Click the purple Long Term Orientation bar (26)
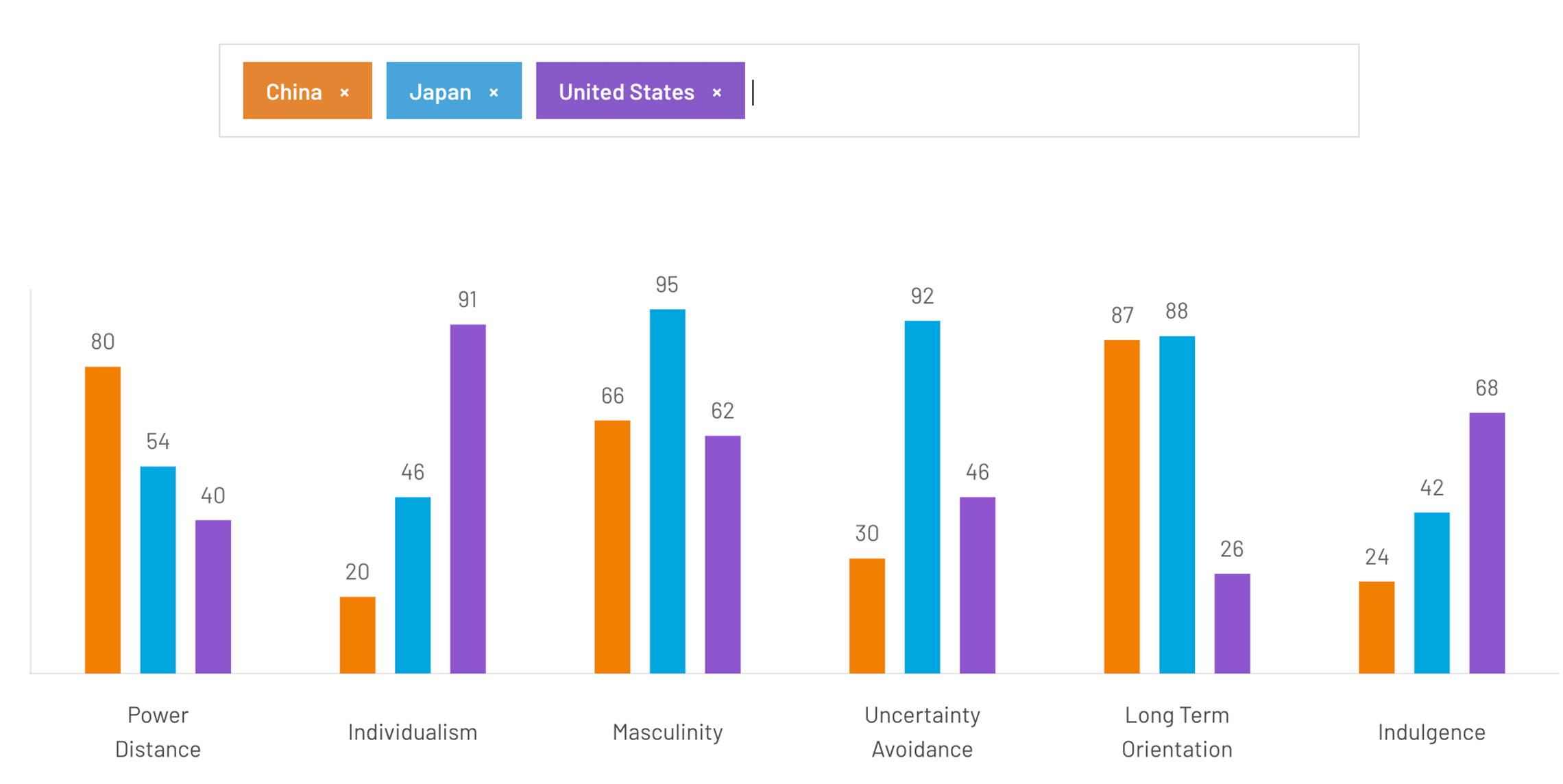Screen dimensions: 1563x784 tap(1232, 623)
